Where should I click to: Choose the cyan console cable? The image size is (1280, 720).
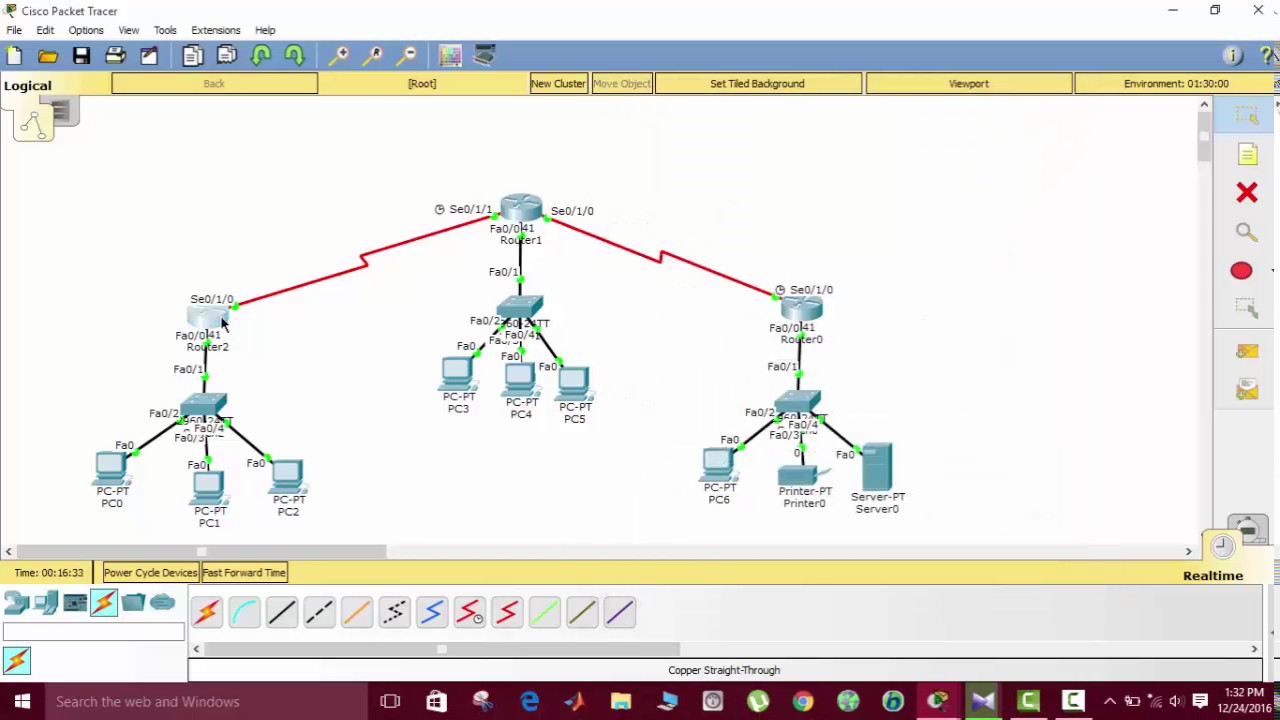click(x=244, y=612)
